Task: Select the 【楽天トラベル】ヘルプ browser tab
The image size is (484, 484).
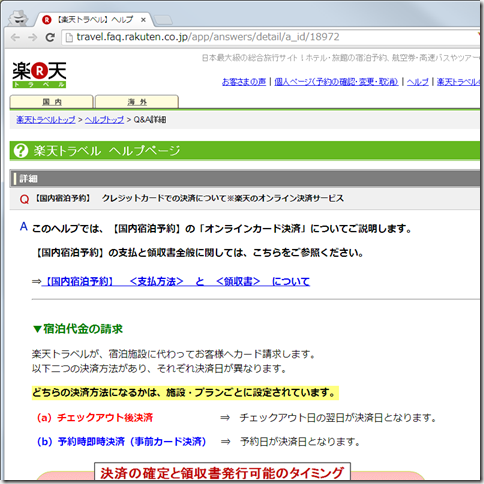Action: click(94, 20)
